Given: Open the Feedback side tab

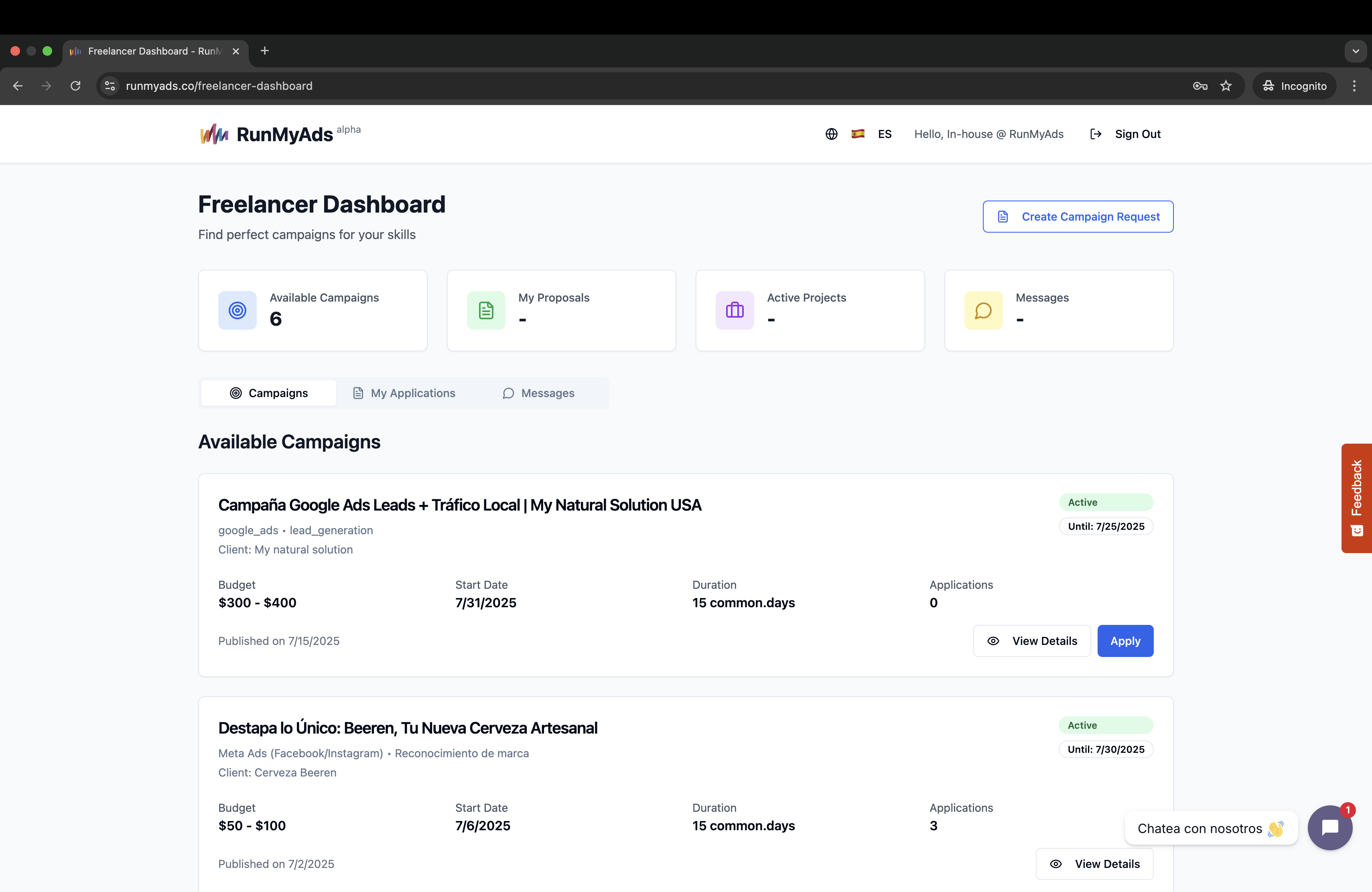Looking at the screenshot, I should tap(1356, 498).
